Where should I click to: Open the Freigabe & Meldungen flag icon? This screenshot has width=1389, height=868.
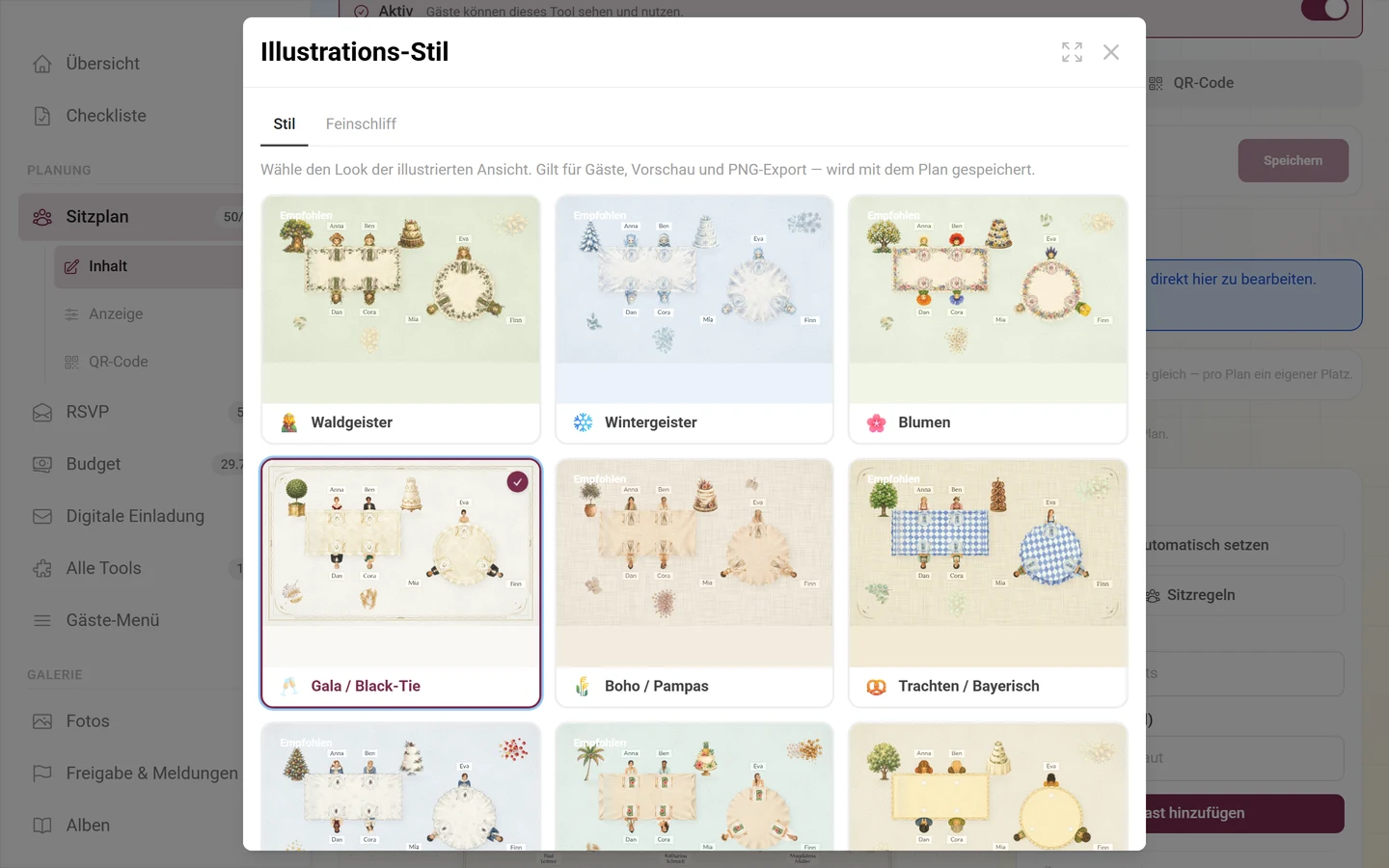(42, 773)
